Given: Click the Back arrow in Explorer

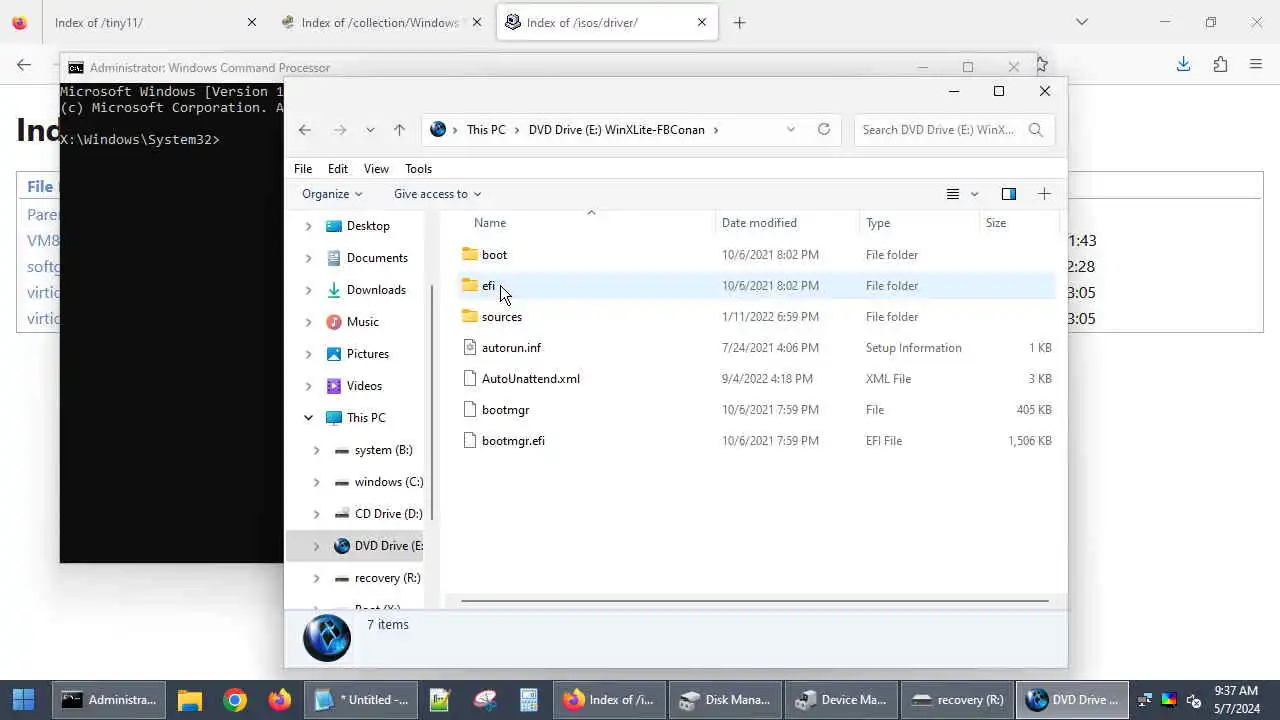Looking at the screenshot, I should pyautogui.click(x=305, y=130).
